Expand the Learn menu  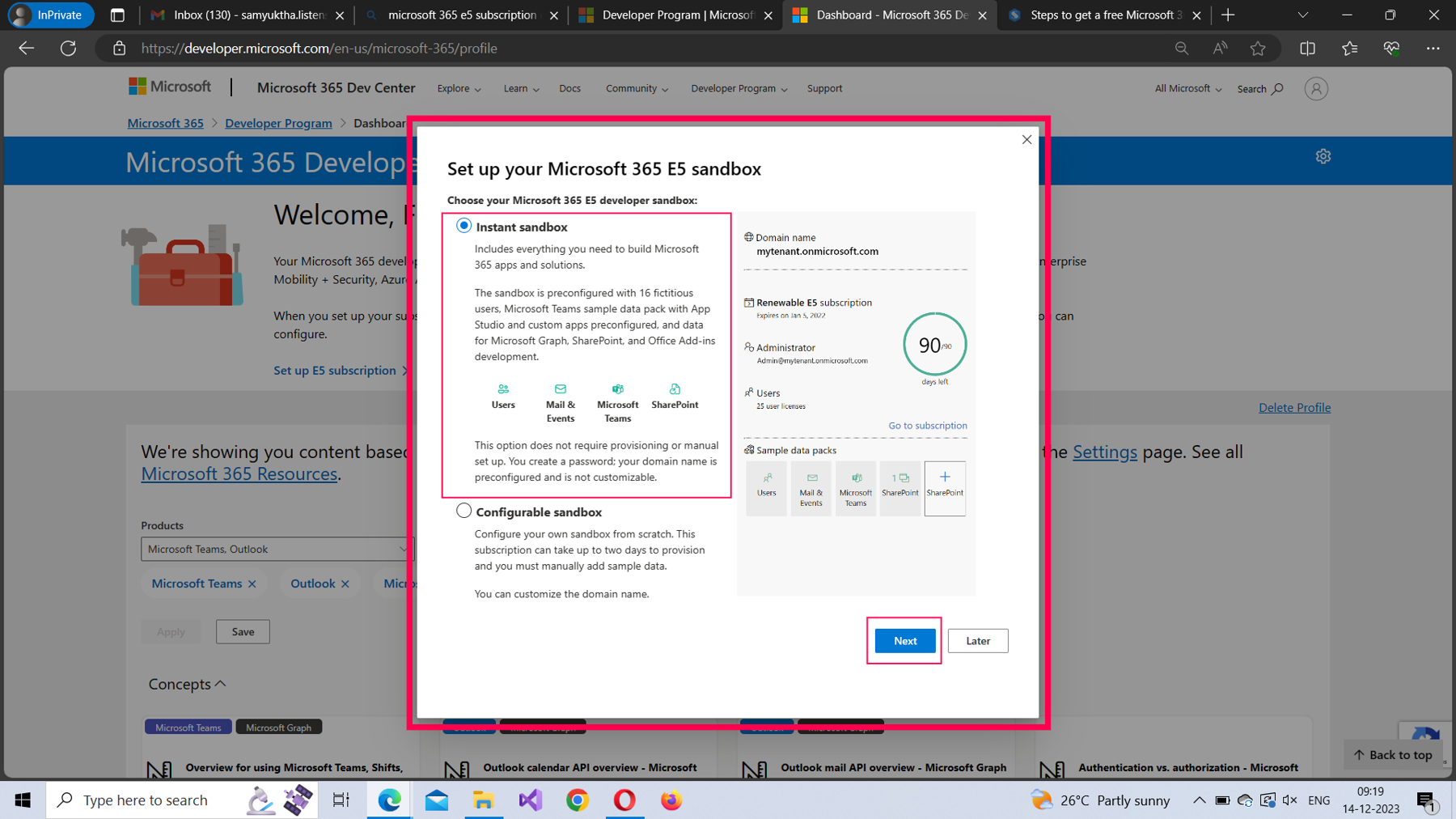(x=521, y=88)
